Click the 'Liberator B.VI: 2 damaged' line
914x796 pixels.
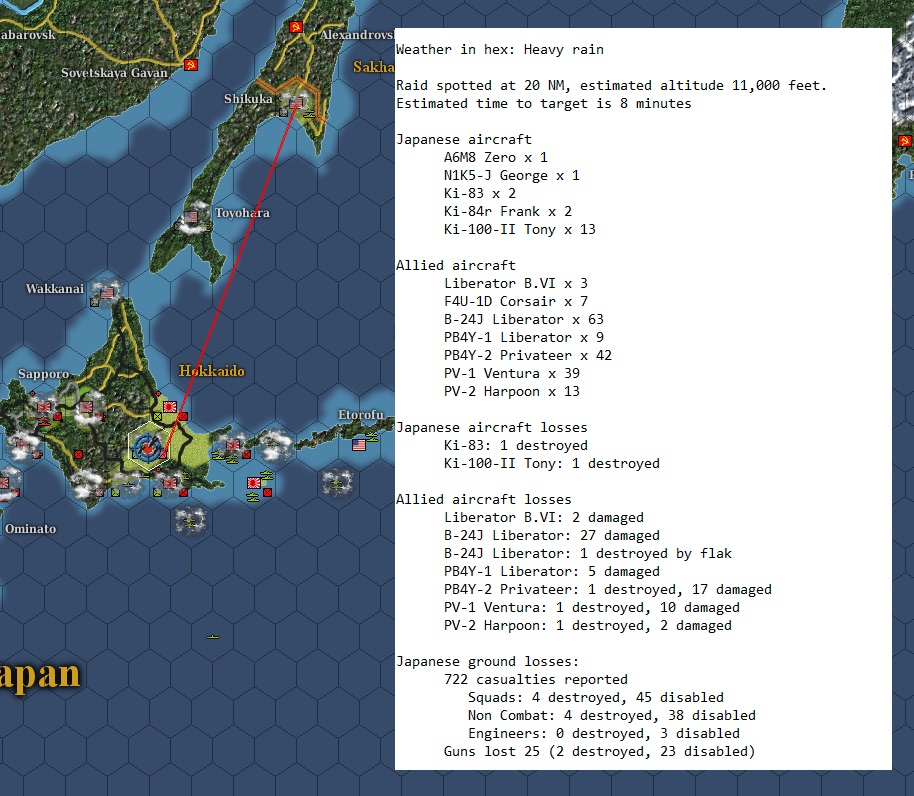(544, 518)
